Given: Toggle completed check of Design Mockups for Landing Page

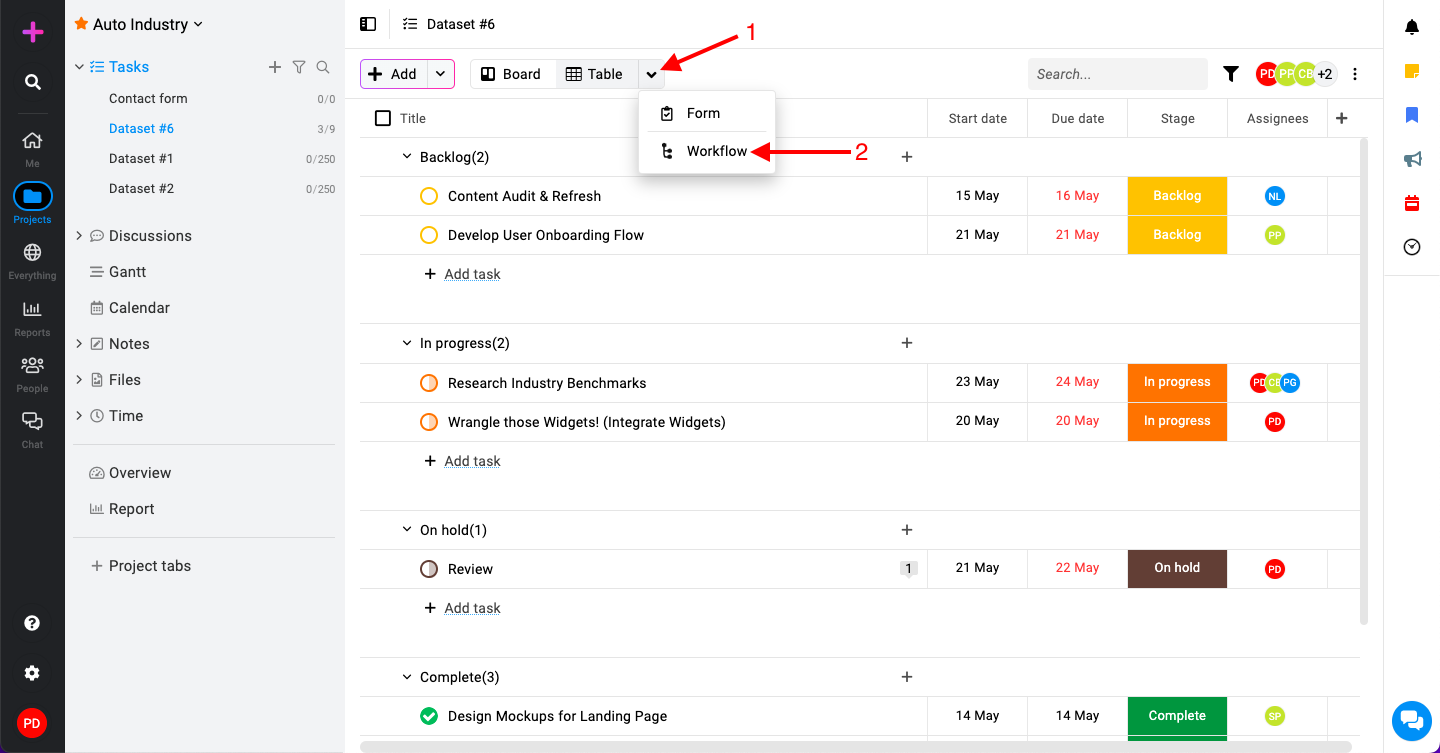Looking at the screenshot, I should pos(429,716).
